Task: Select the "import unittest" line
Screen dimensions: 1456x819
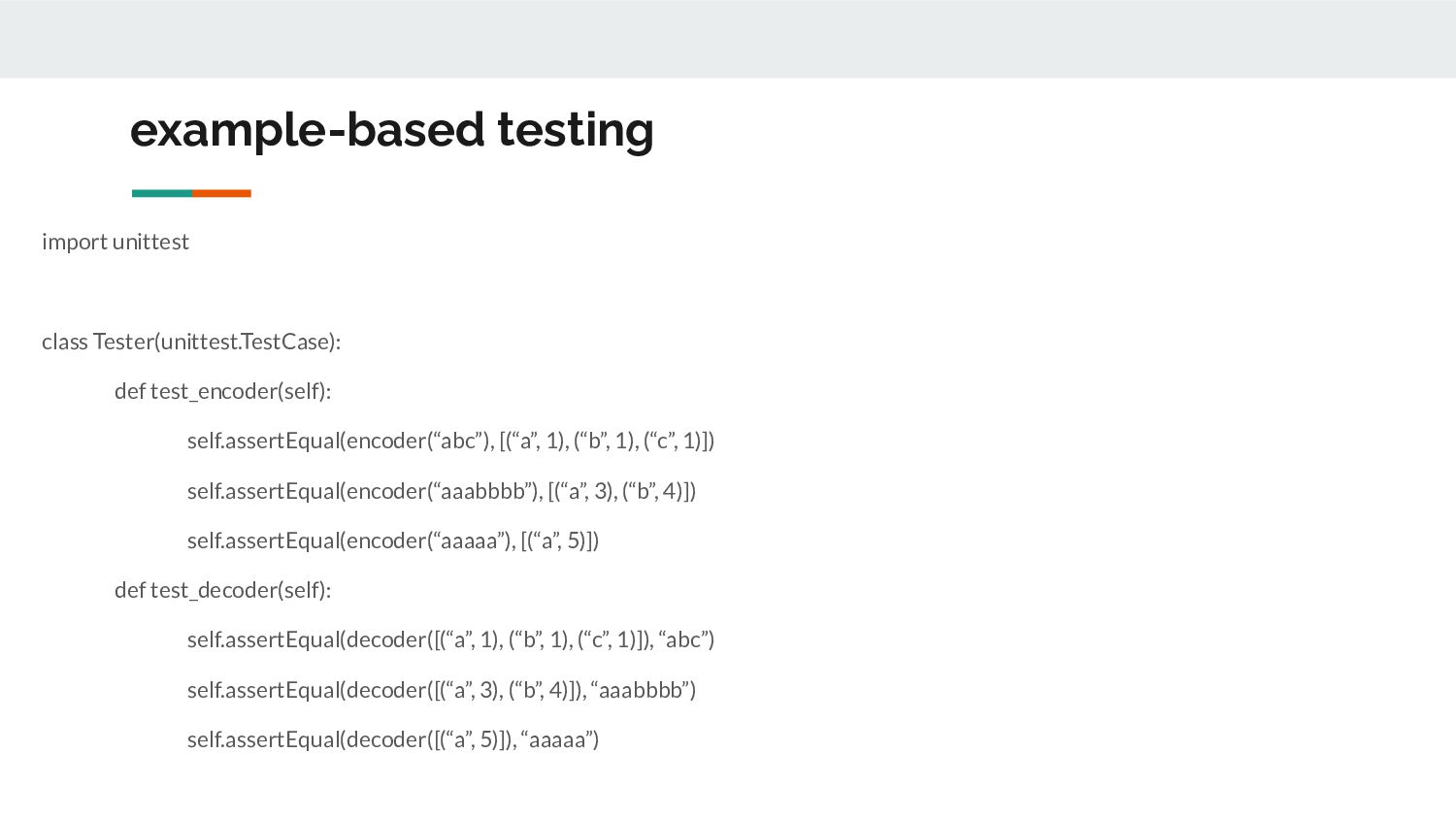Action: point(116,242)
